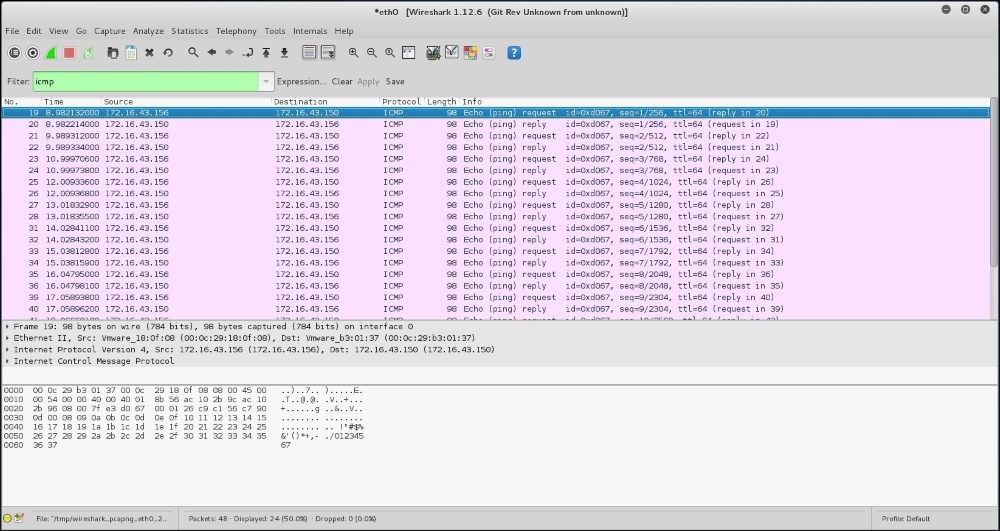Select packet number 20 echo reply

(496, 124)
